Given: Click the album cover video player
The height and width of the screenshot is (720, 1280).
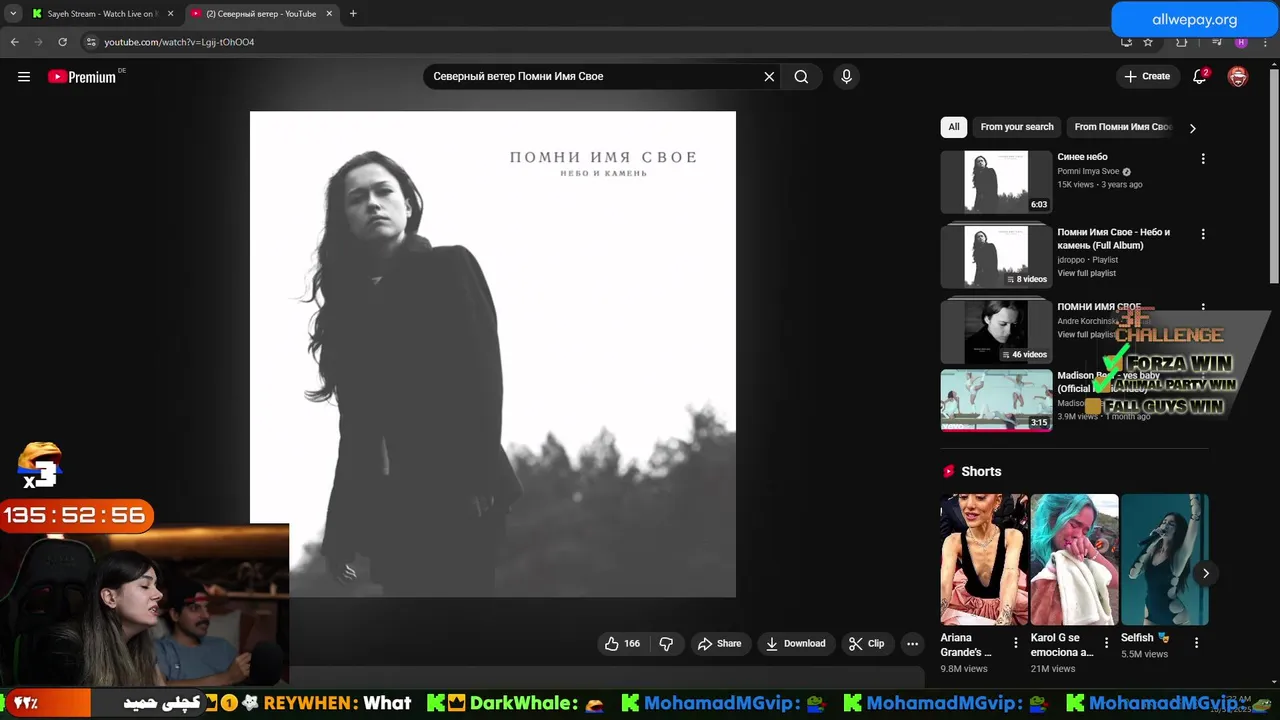Looking at the screenshot, I should coord(493,354).
